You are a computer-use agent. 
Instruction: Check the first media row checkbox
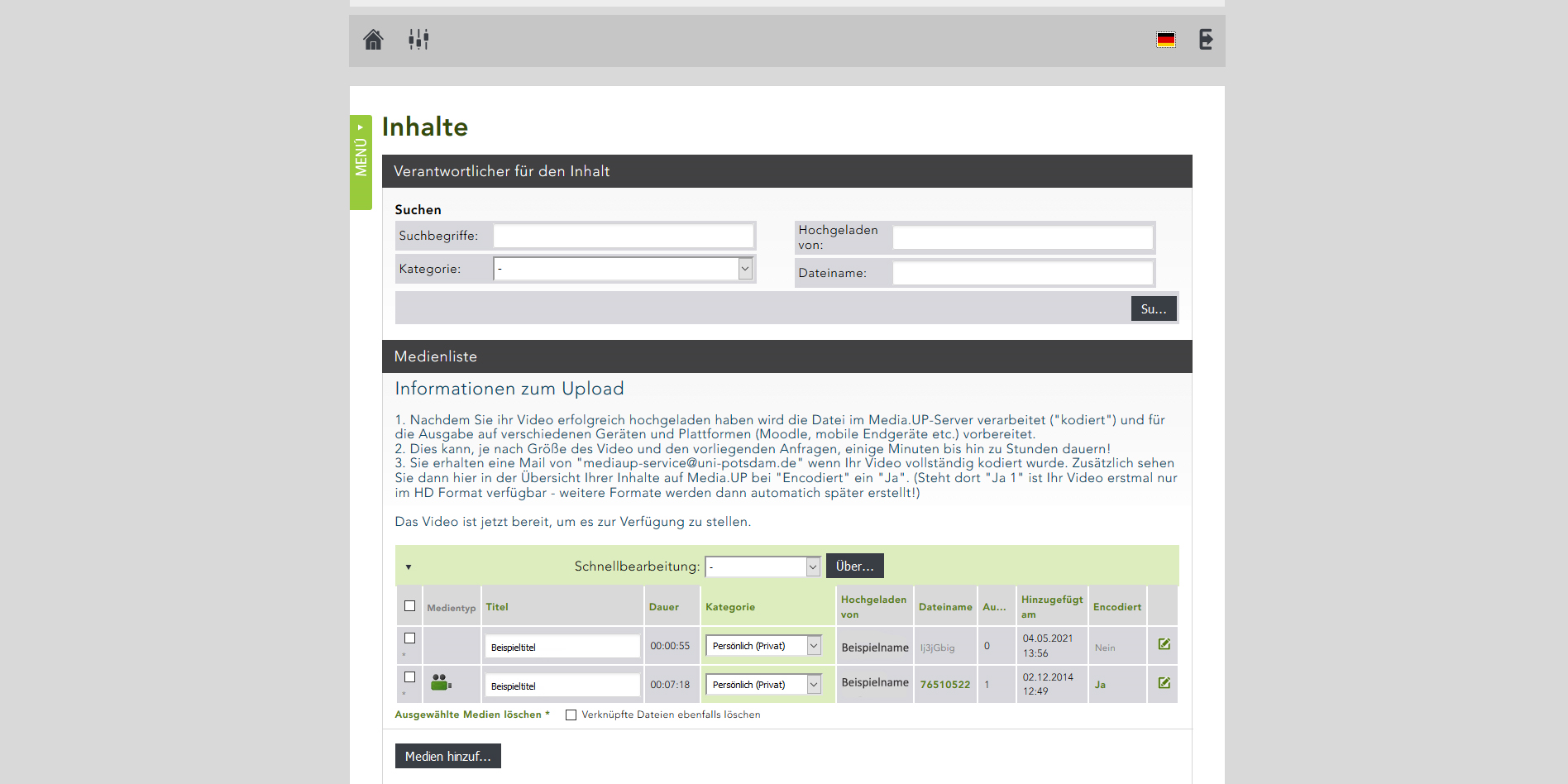[409, 638]
